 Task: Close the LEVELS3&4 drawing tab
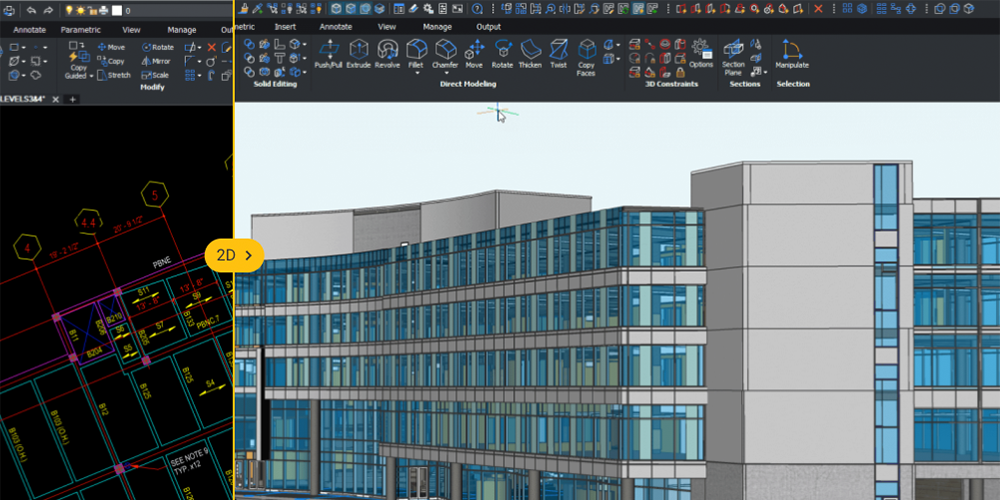tap(55, 99)
